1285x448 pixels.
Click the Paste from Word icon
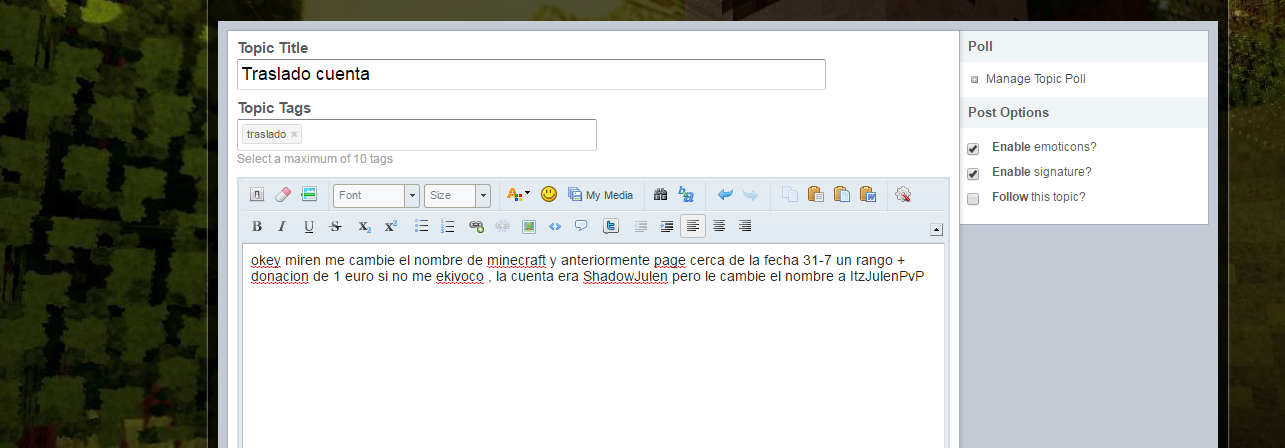(868, 195)
